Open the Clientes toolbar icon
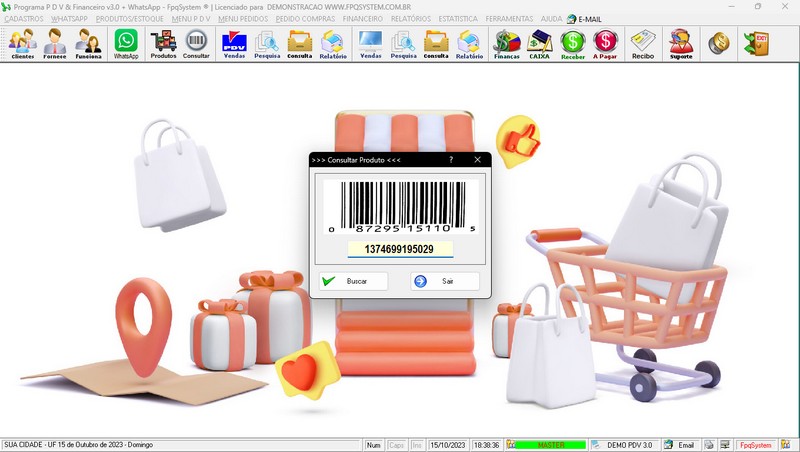Viewport: 800px width, 452px height. [x=22, y=44]
